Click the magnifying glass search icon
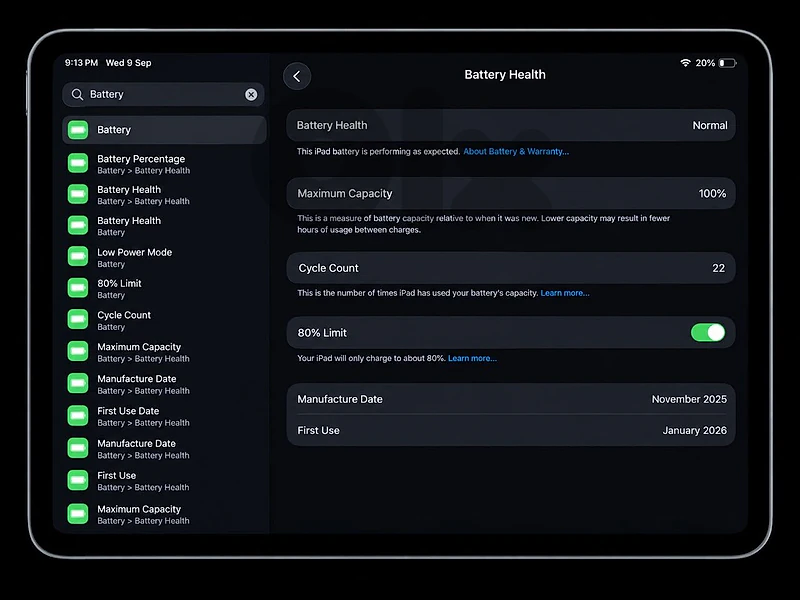800x600 pixels. (77, 94)
